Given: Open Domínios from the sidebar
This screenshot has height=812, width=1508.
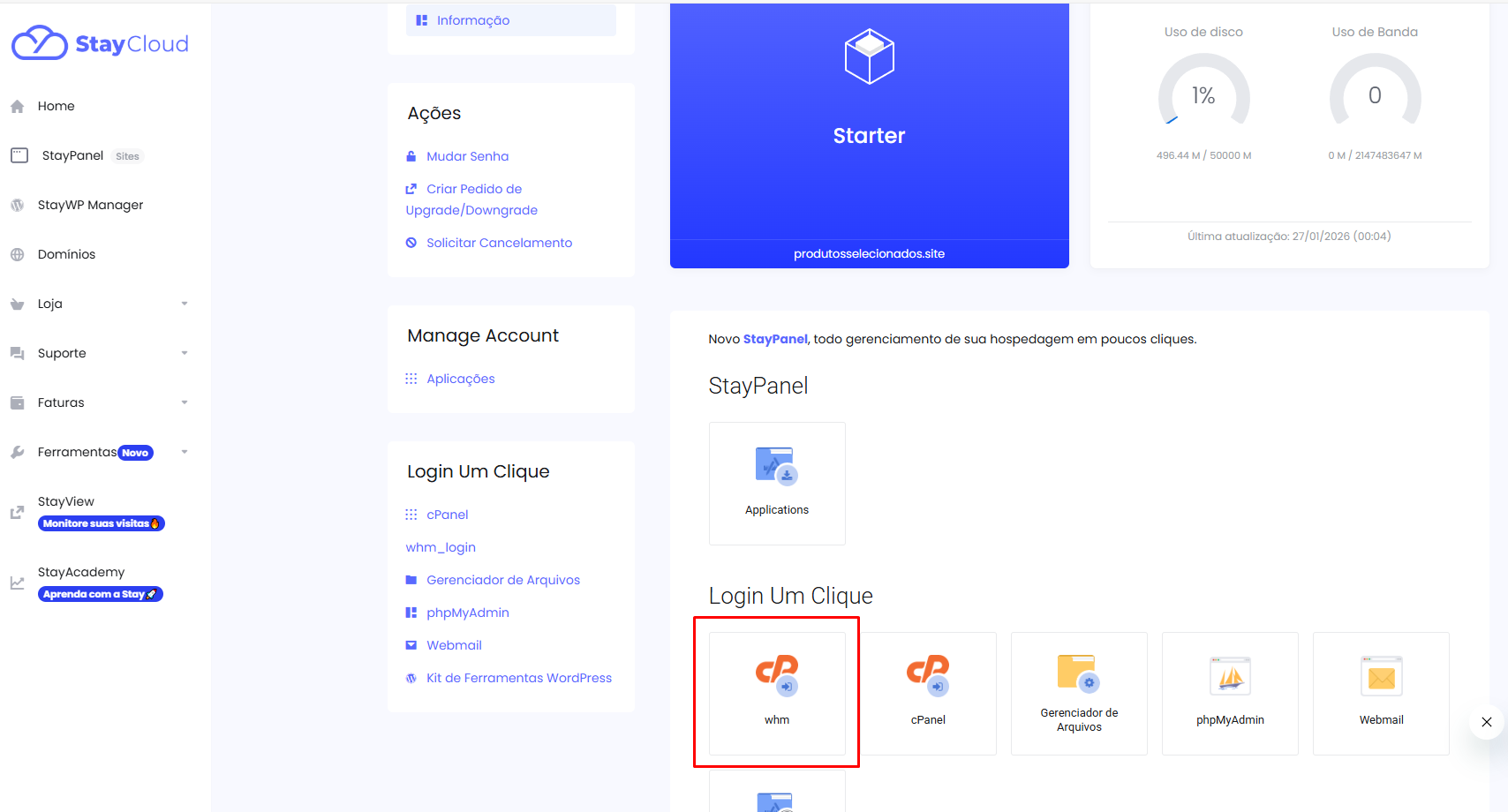Looking at the screenshot, I should click(66, 254).
